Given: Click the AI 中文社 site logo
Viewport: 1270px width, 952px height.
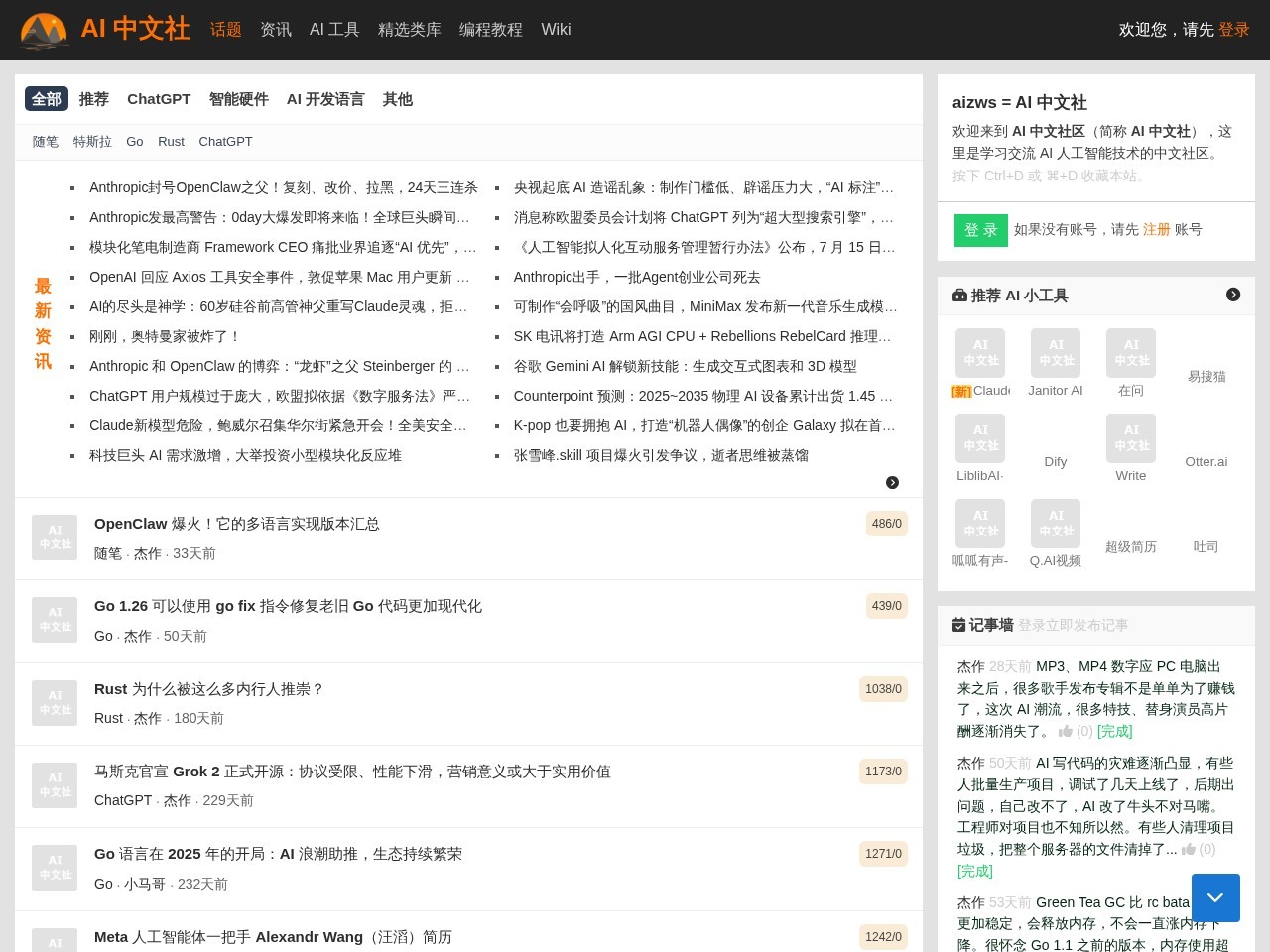Looking at the screenshot, I should pyautogui.click(x=104, y=30).
